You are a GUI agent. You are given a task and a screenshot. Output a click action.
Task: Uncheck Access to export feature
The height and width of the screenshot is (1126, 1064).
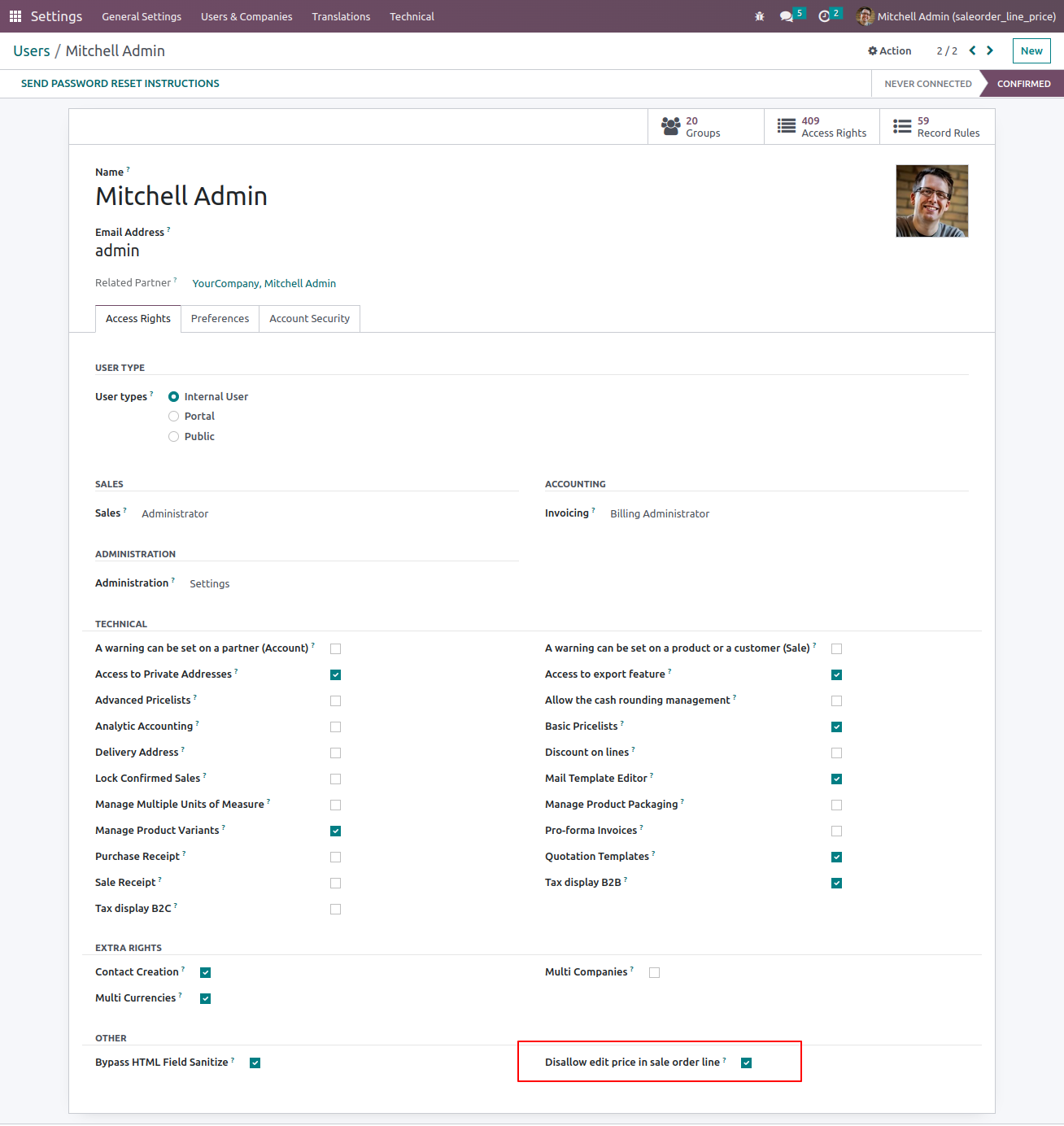(x=837, y=675)
